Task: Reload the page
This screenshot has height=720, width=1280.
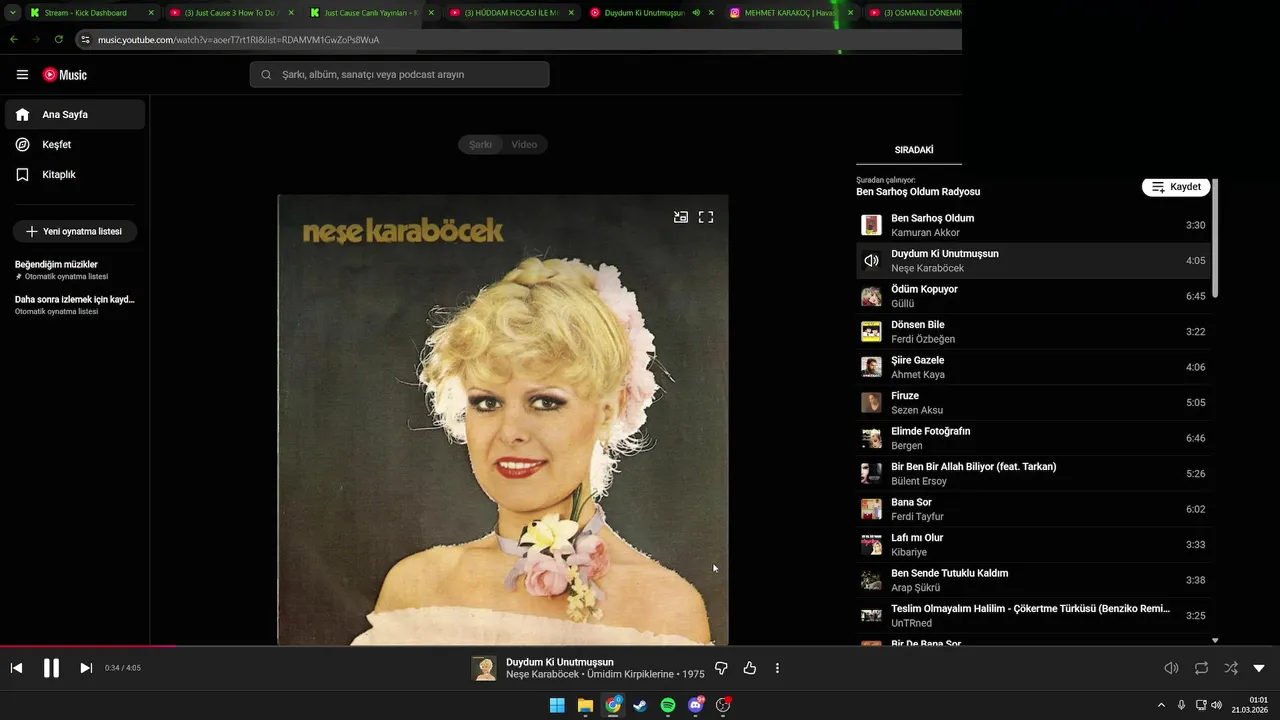Action: pos(59,39)
